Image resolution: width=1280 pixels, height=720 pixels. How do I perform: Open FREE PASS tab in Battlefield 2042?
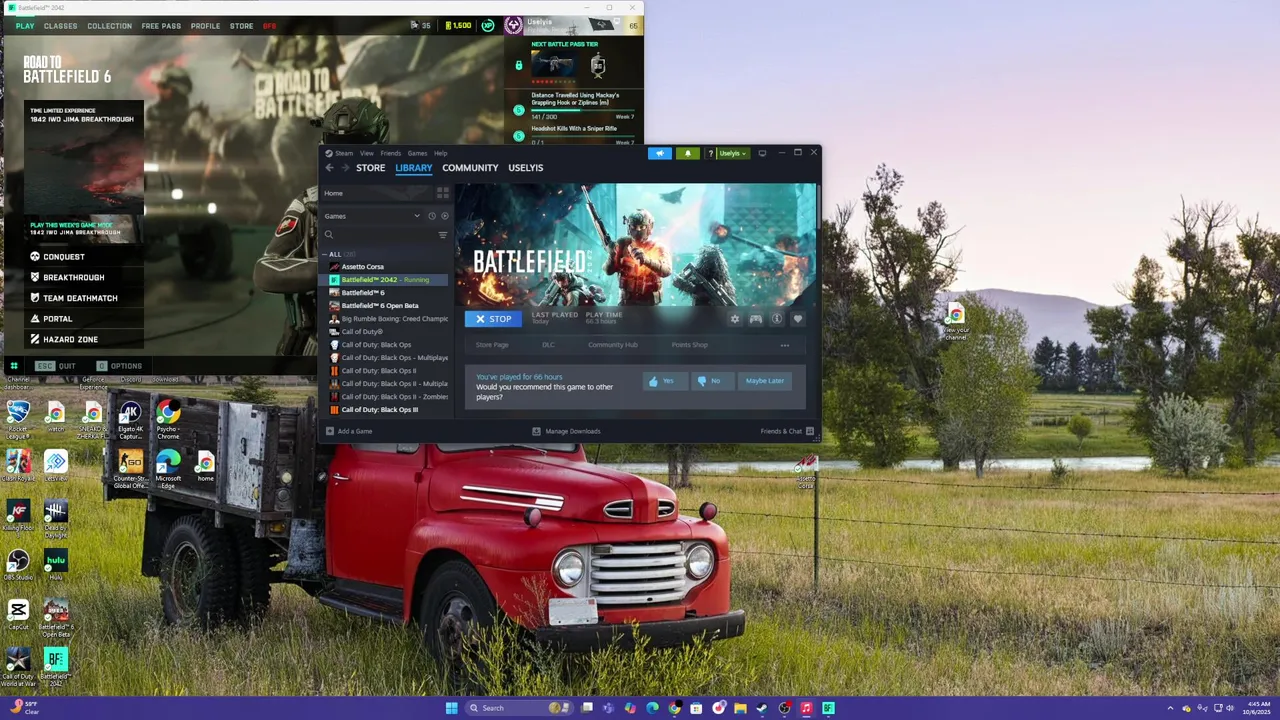161,26
